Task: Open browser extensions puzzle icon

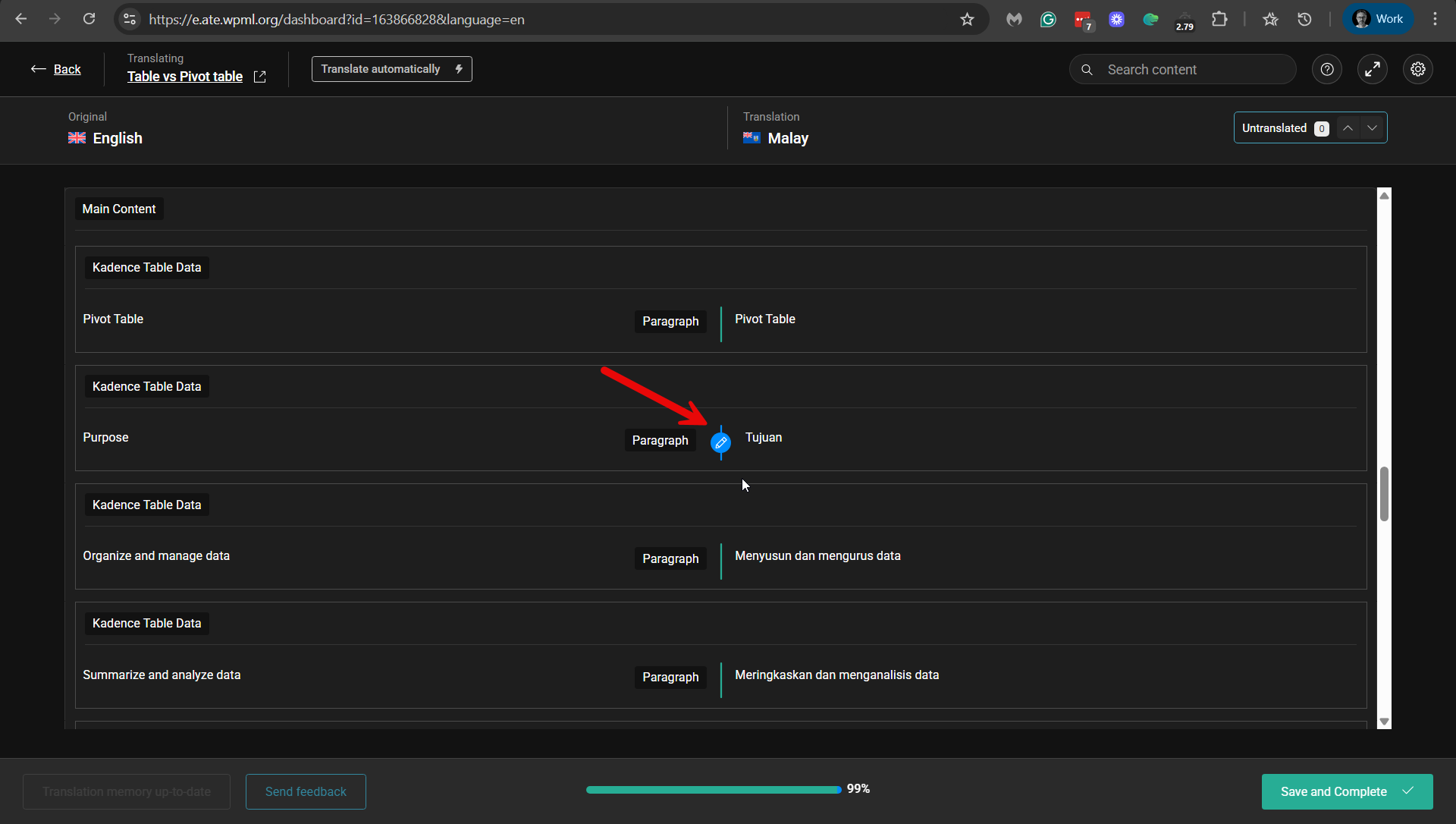Action: click(x=1219, y=20)
